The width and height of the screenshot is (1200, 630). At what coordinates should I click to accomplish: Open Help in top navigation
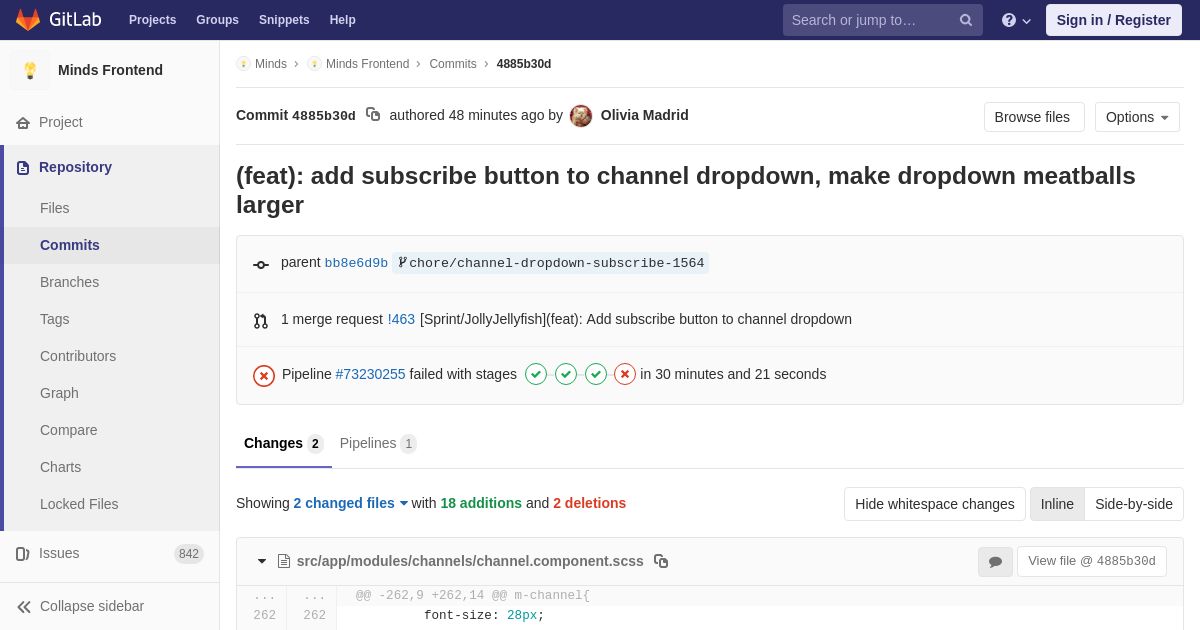(x=343, y=20)
